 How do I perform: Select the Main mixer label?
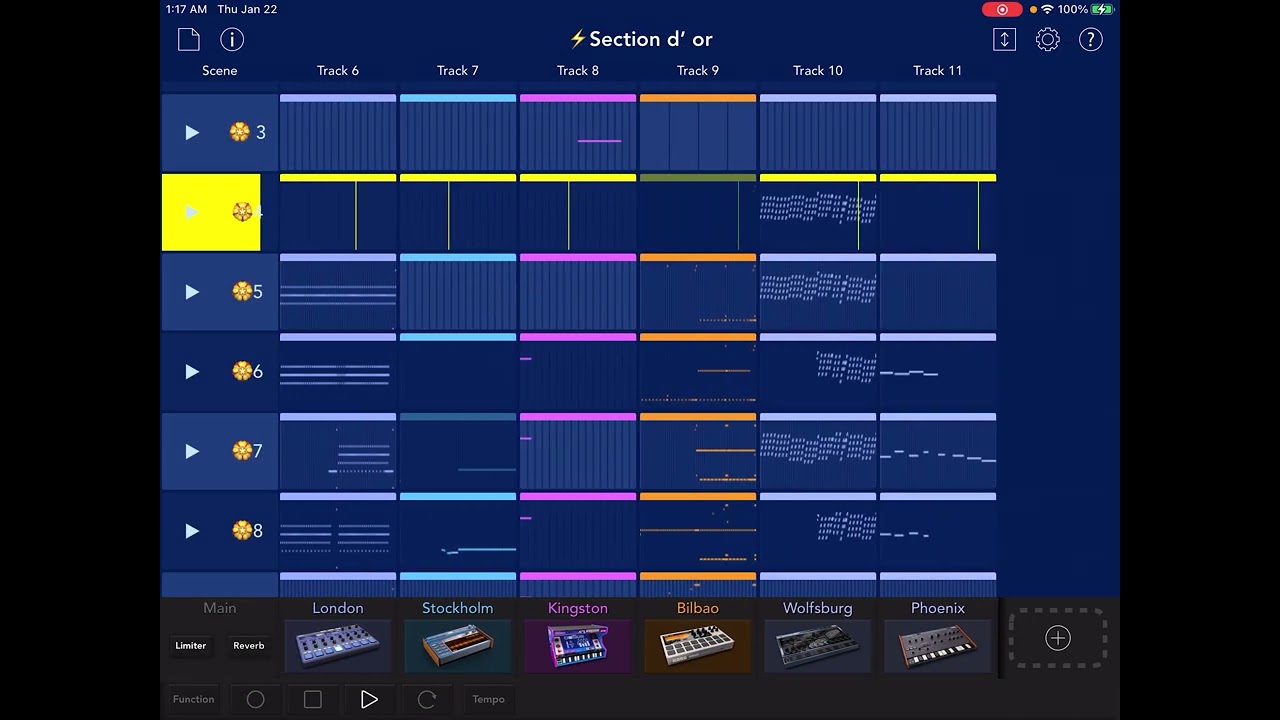[220, 608]
